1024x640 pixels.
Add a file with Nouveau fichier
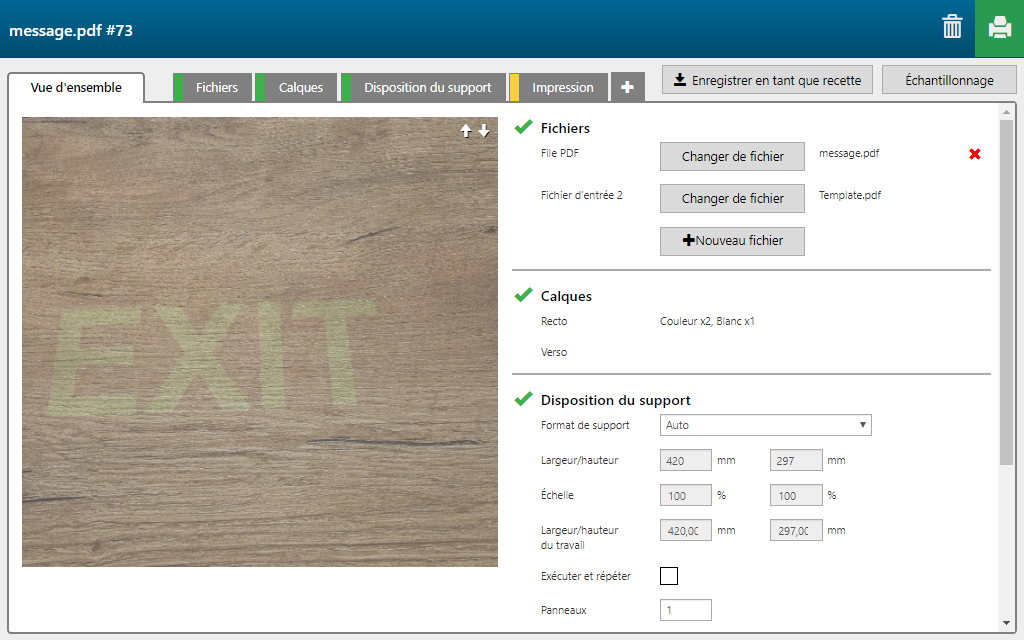pyautogui.click(x=732, y=241)
